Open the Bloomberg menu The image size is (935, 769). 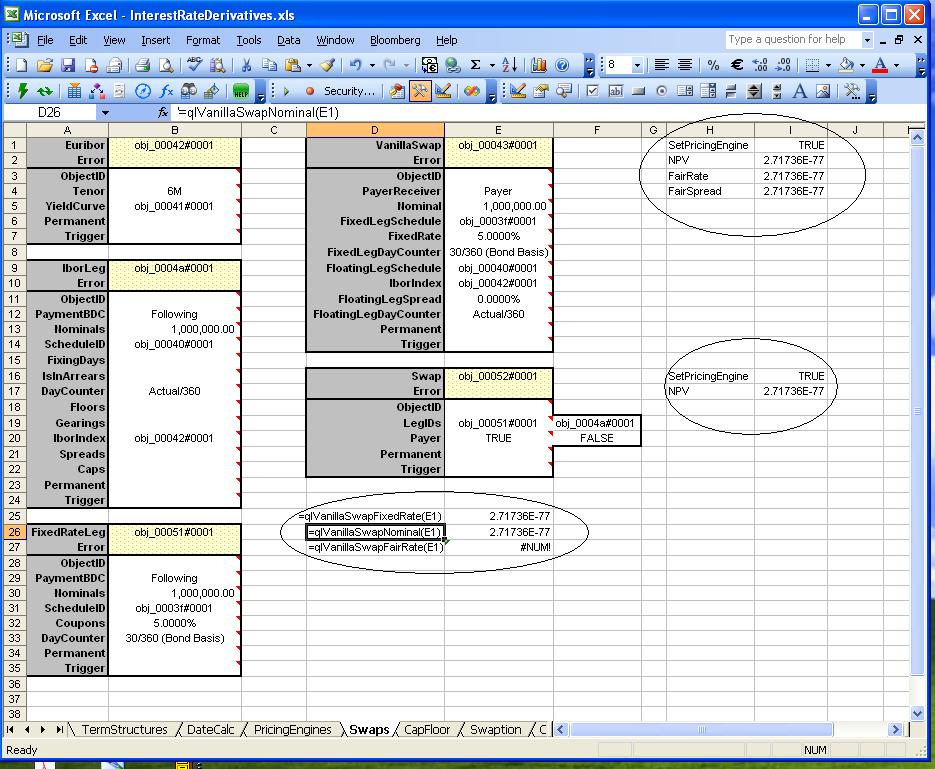[395, 40]
